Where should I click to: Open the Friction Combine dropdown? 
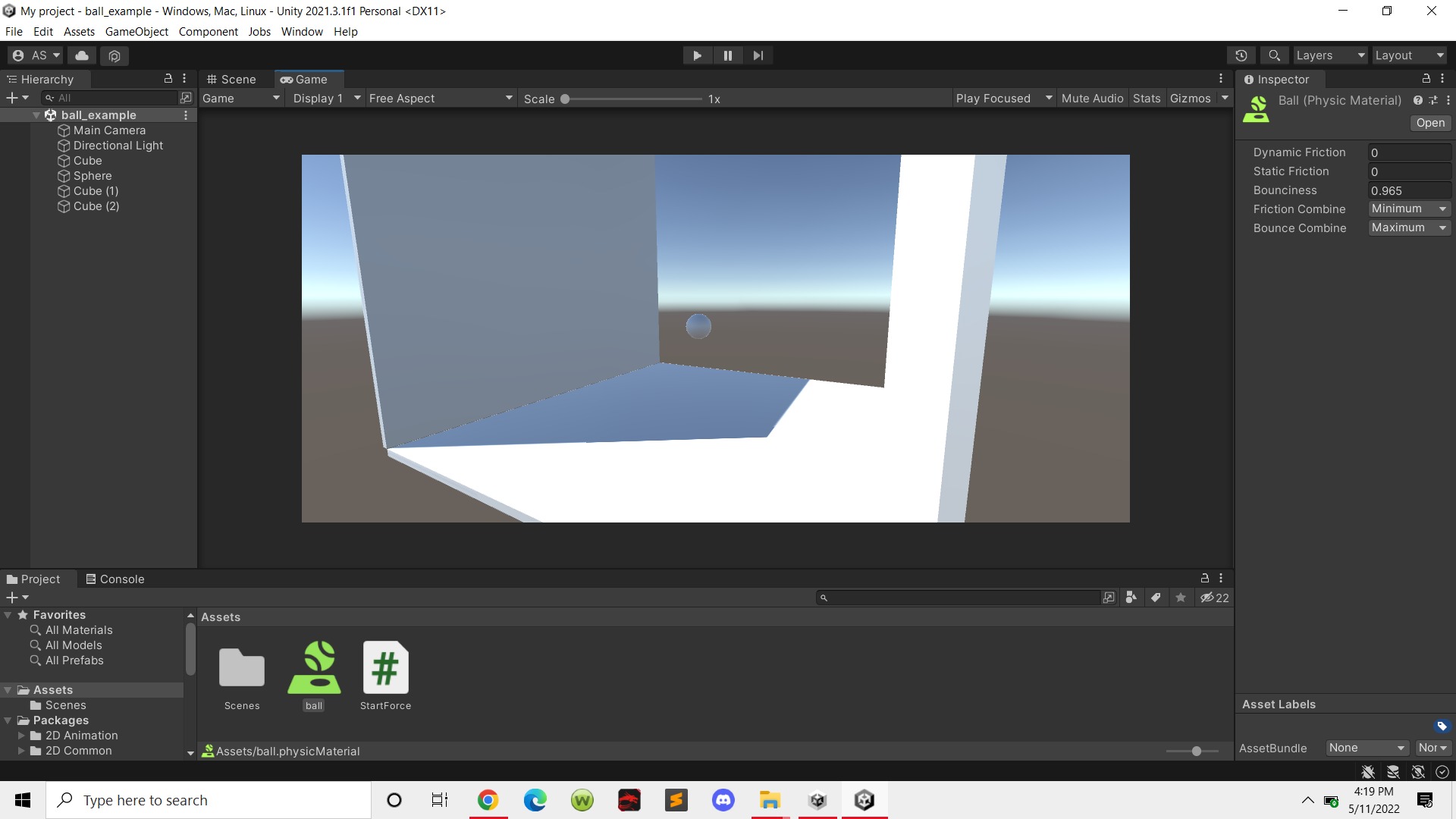click(1409, 209)
